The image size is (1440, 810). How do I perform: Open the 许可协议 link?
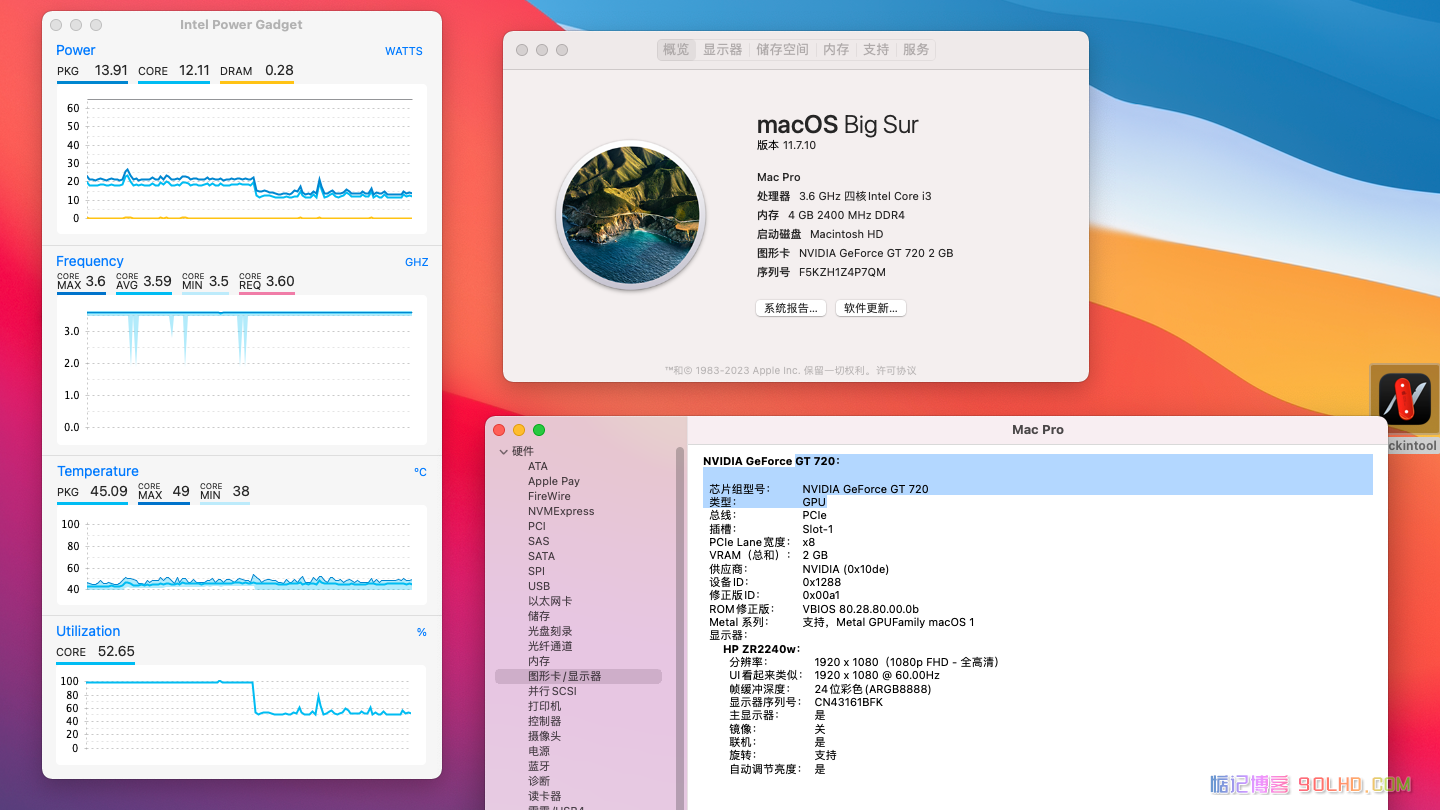click(x=896, y=370)
